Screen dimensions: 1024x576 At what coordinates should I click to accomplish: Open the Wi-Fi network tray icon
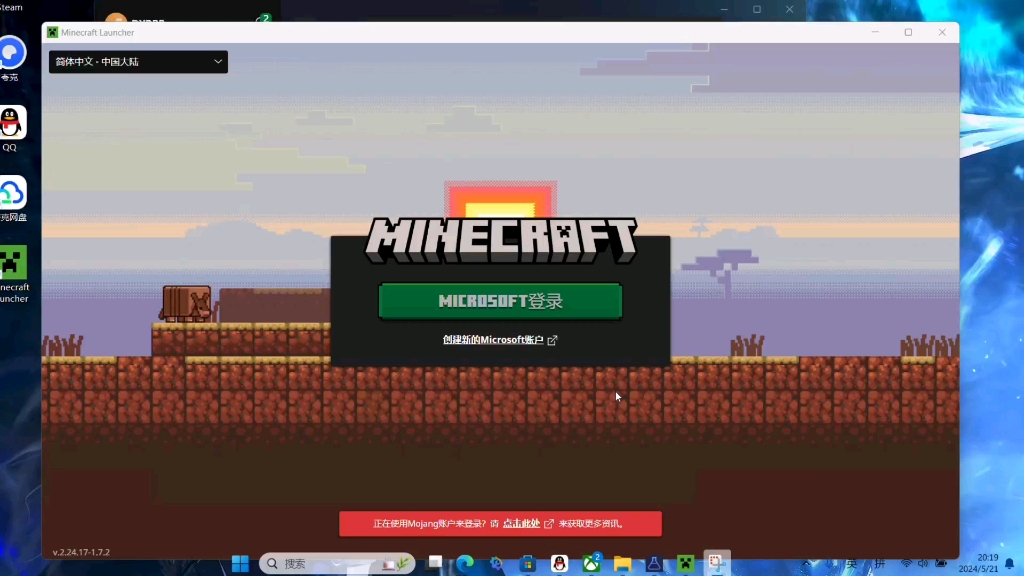click(x=906, y=563)
